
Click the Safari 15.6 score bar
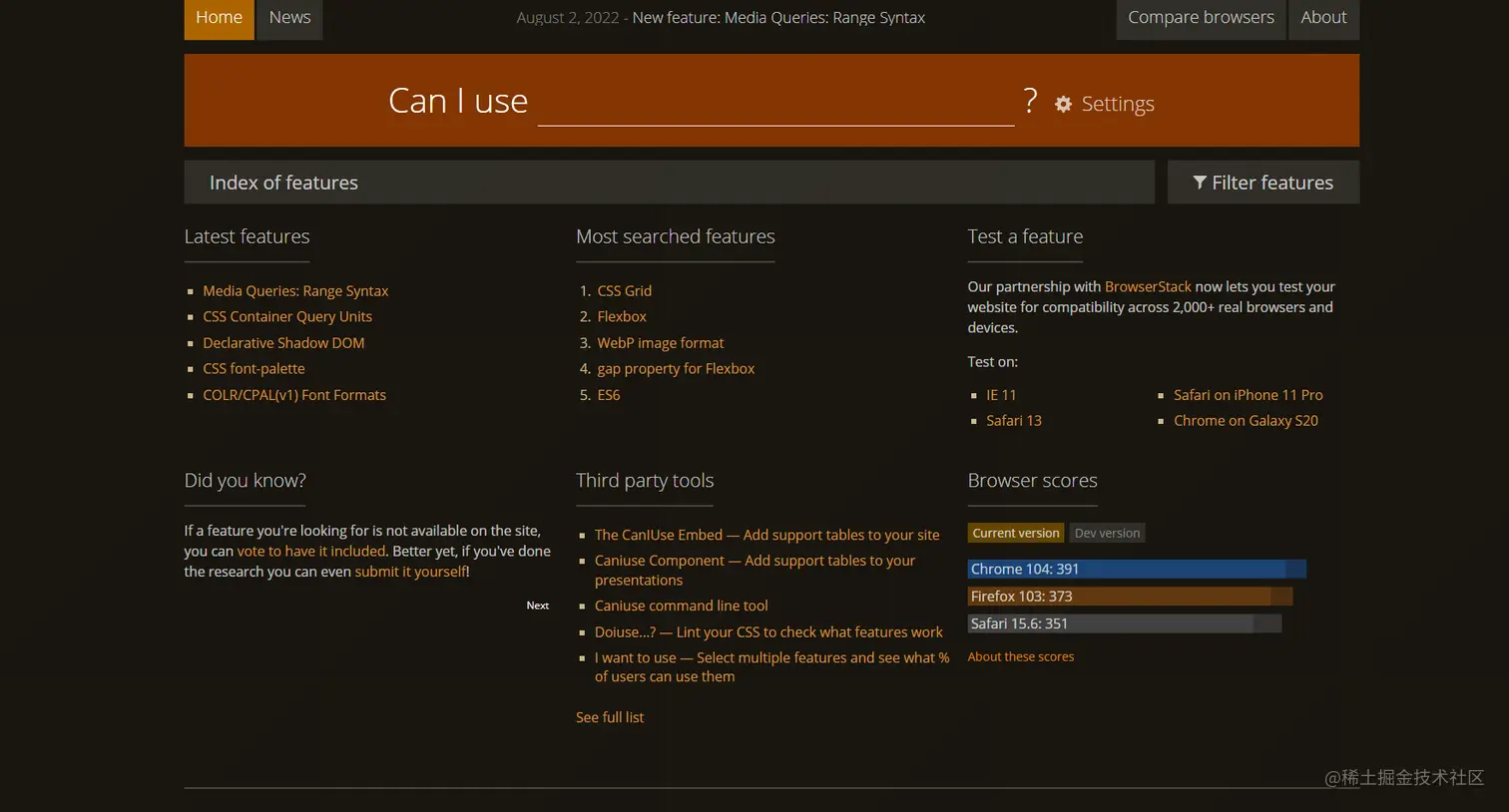click(1124, 623)
